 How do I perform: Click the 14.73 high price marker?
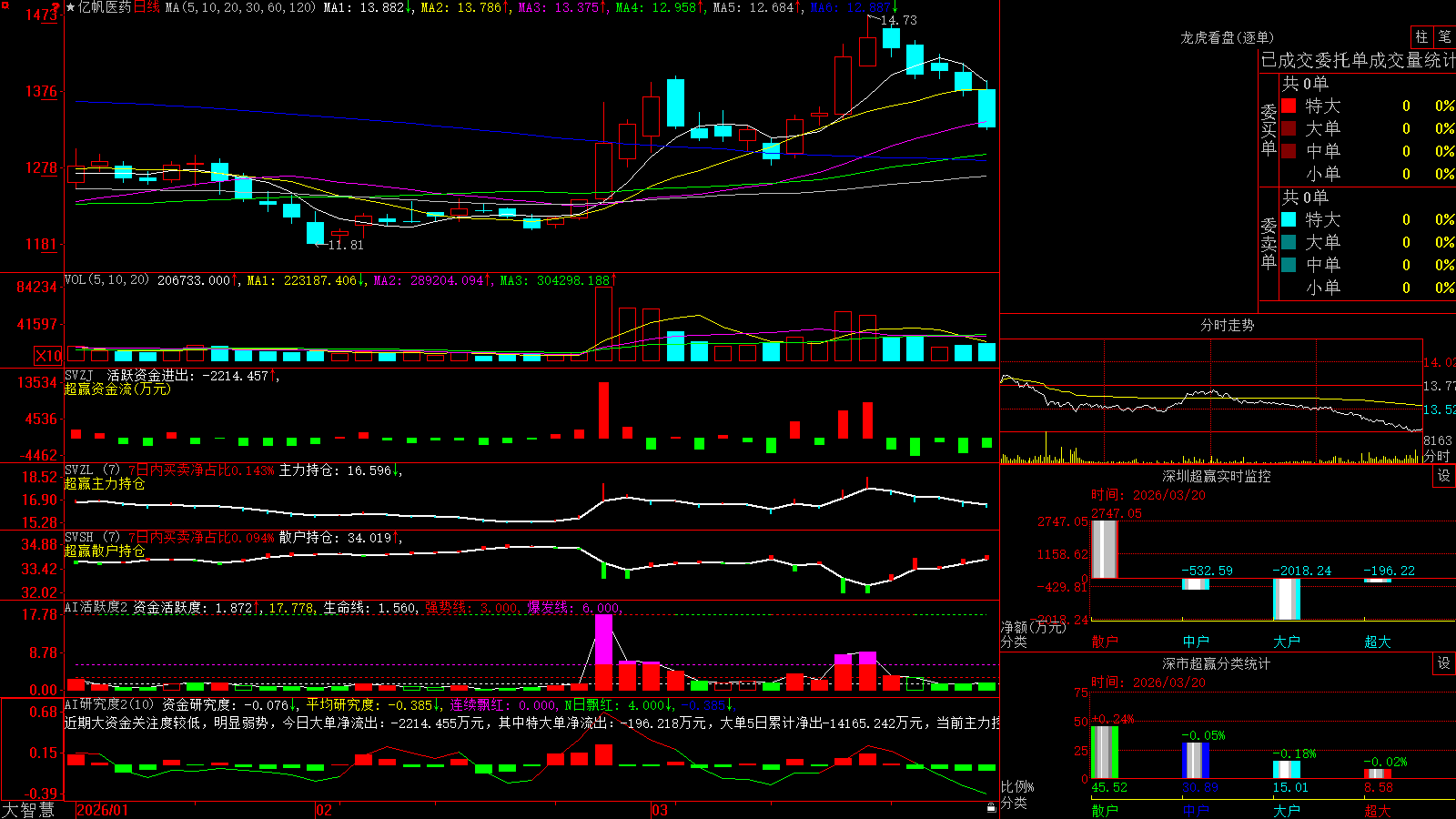(899, 20)
